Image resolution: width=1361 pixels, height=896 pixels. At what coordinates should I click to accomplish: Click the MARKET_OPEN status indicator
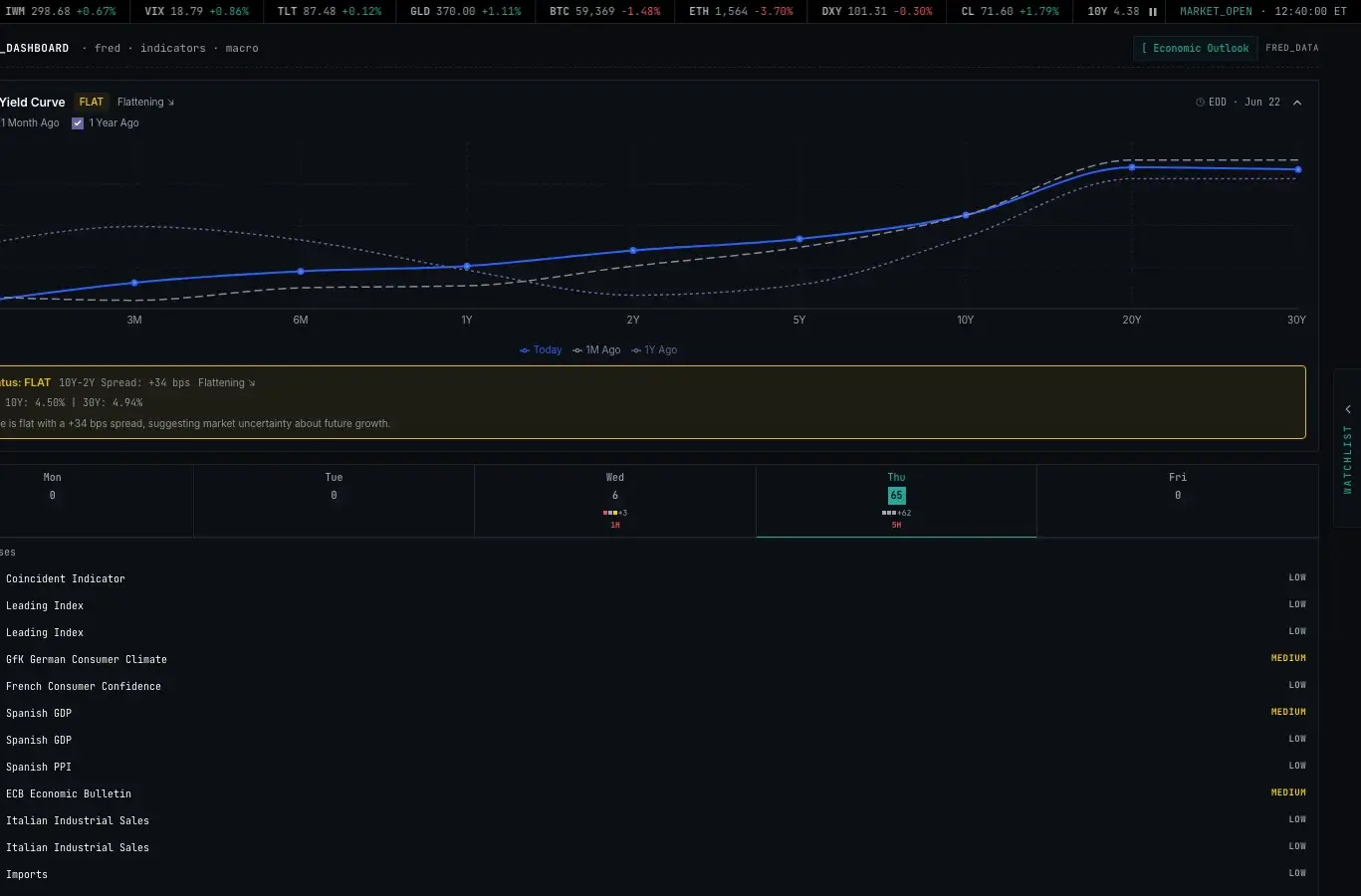click(1216, 12)
